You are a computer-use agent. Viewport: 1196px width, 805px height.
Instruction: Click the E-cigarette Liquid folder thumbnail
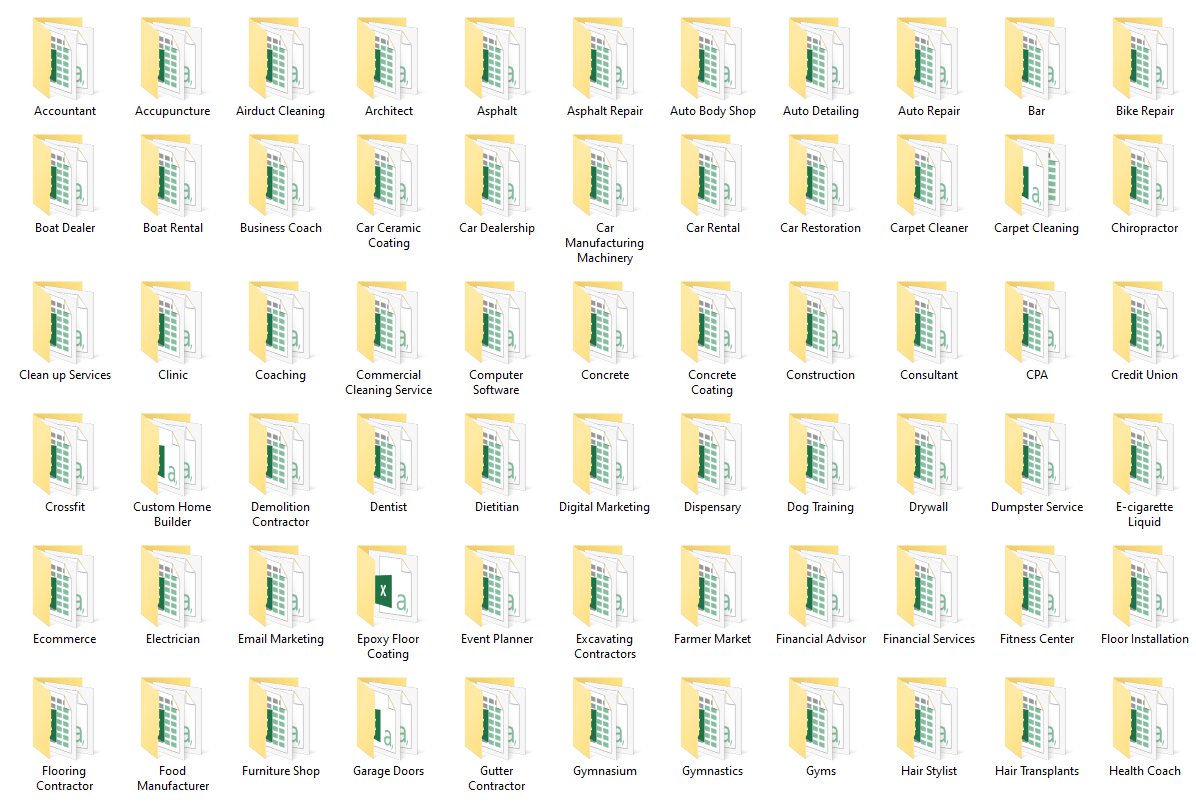click(1144, 454)
